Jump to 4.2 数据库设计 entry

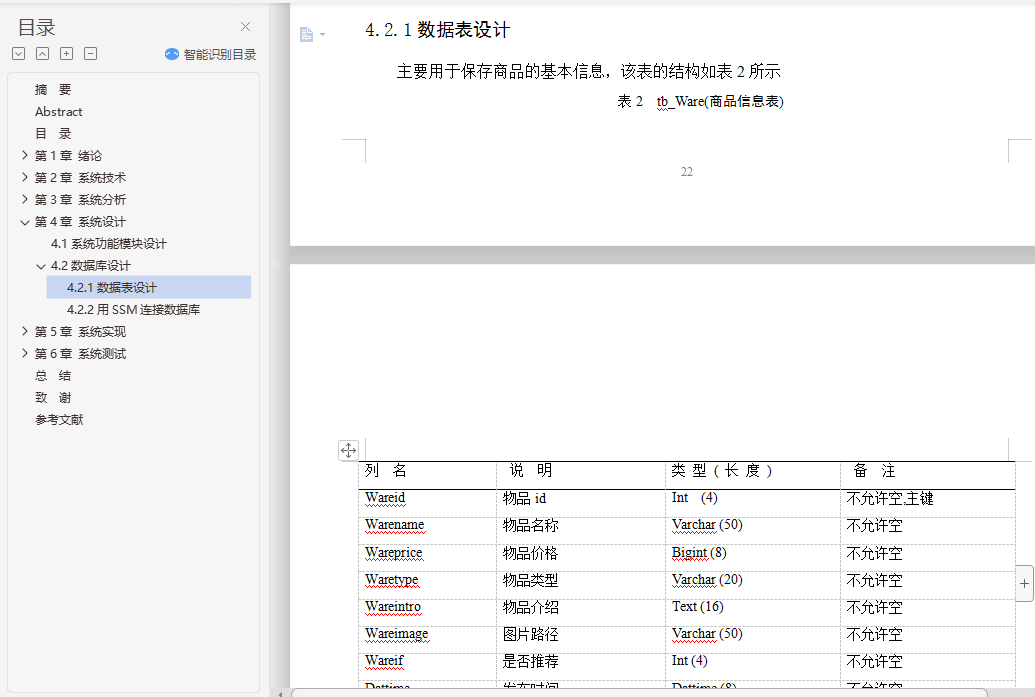(91, 265)
